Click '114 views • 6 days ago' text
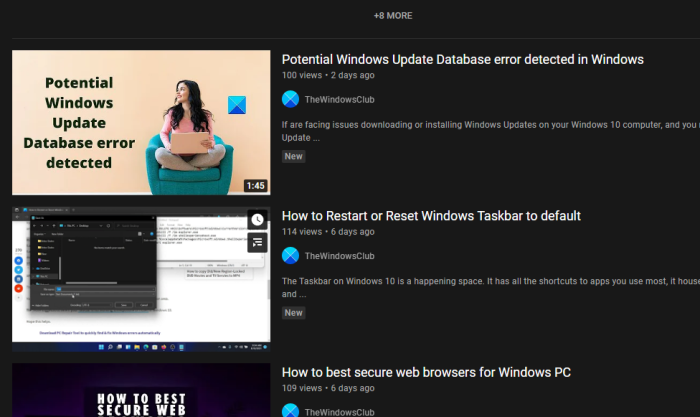The width and height of the screenshot is (700, 417). click(x=328, y=232)
